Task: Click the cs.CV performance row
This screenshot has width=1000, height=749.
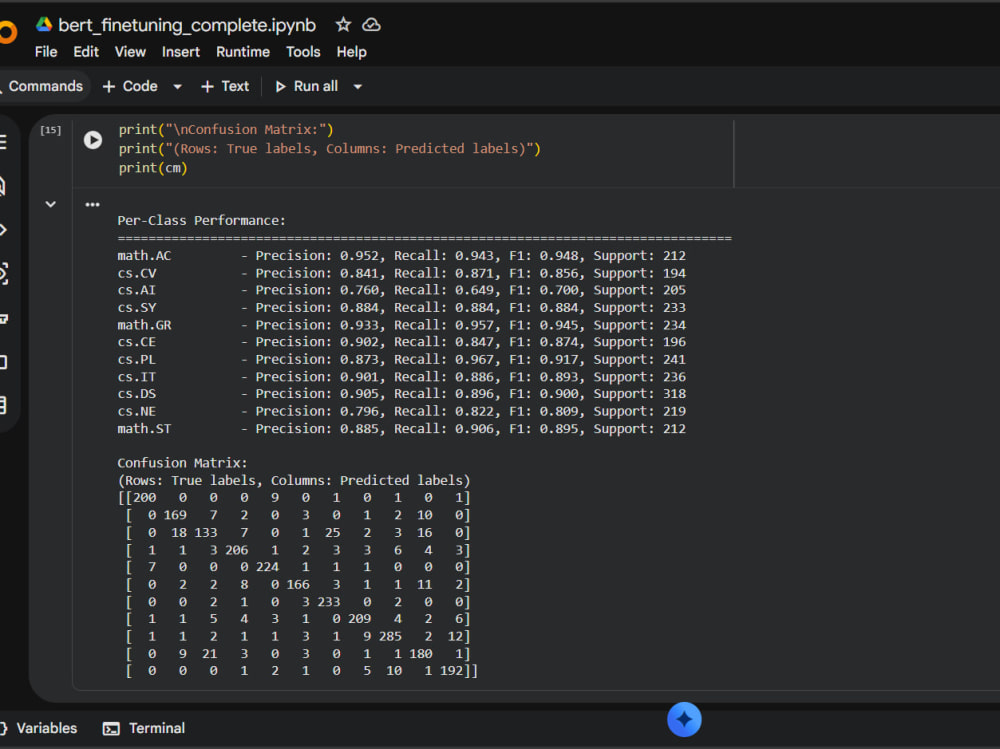Action: pyautogui.click(x=401, y=273)
